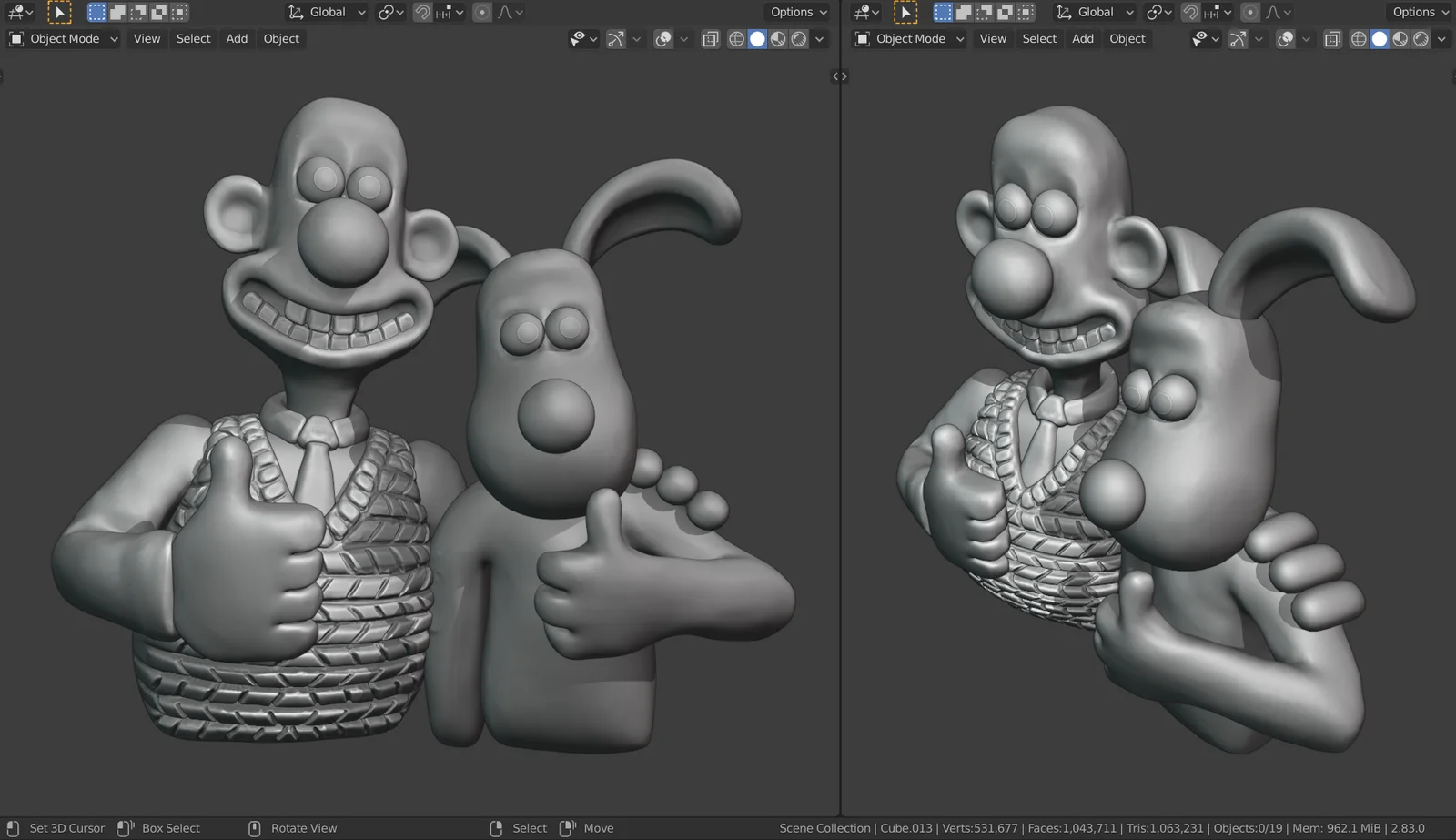
Task: Expand the shading options dropdown arrow
Action: tap(818, 38)
